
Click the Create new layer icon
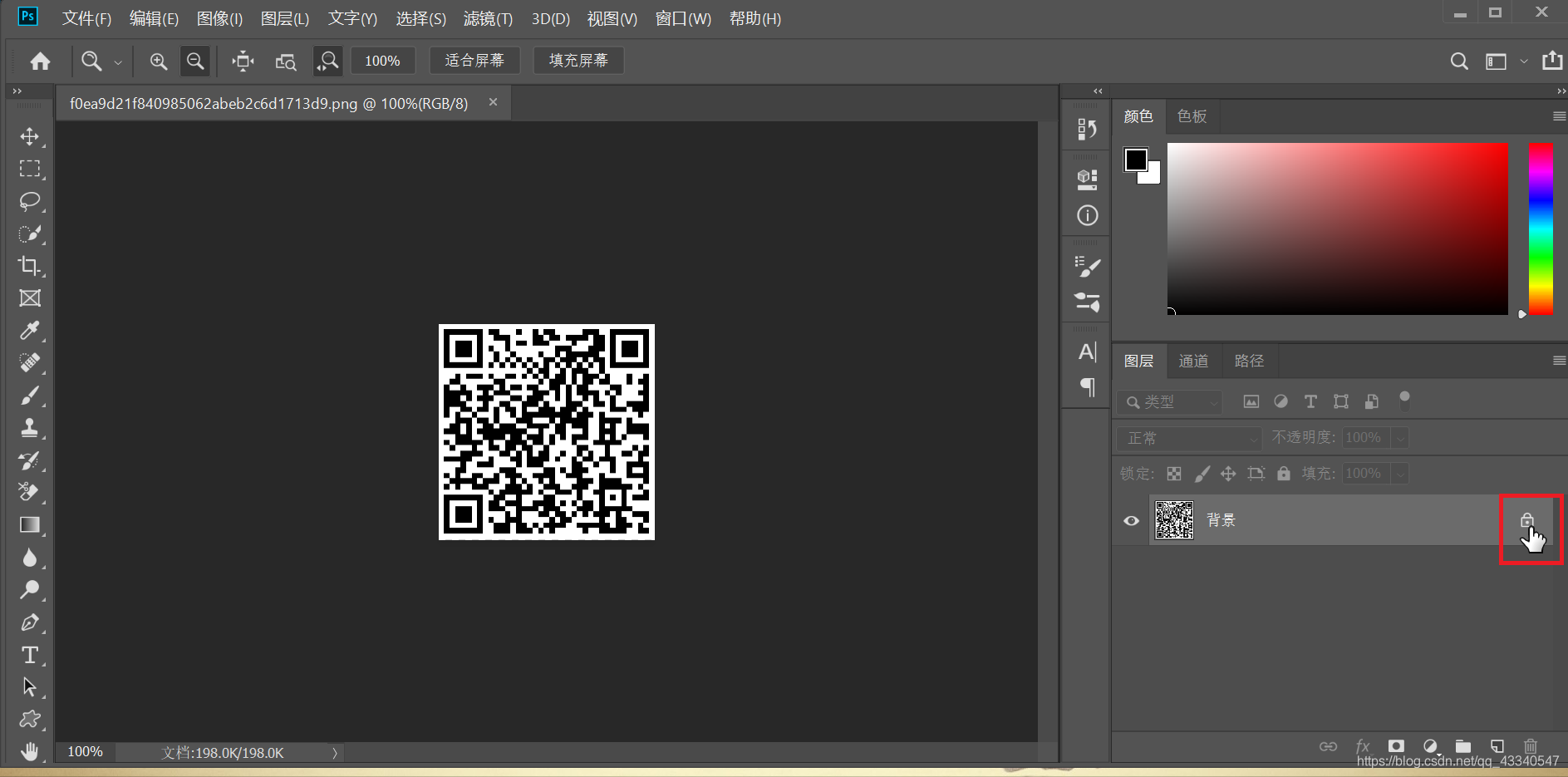coord(1497,746)
